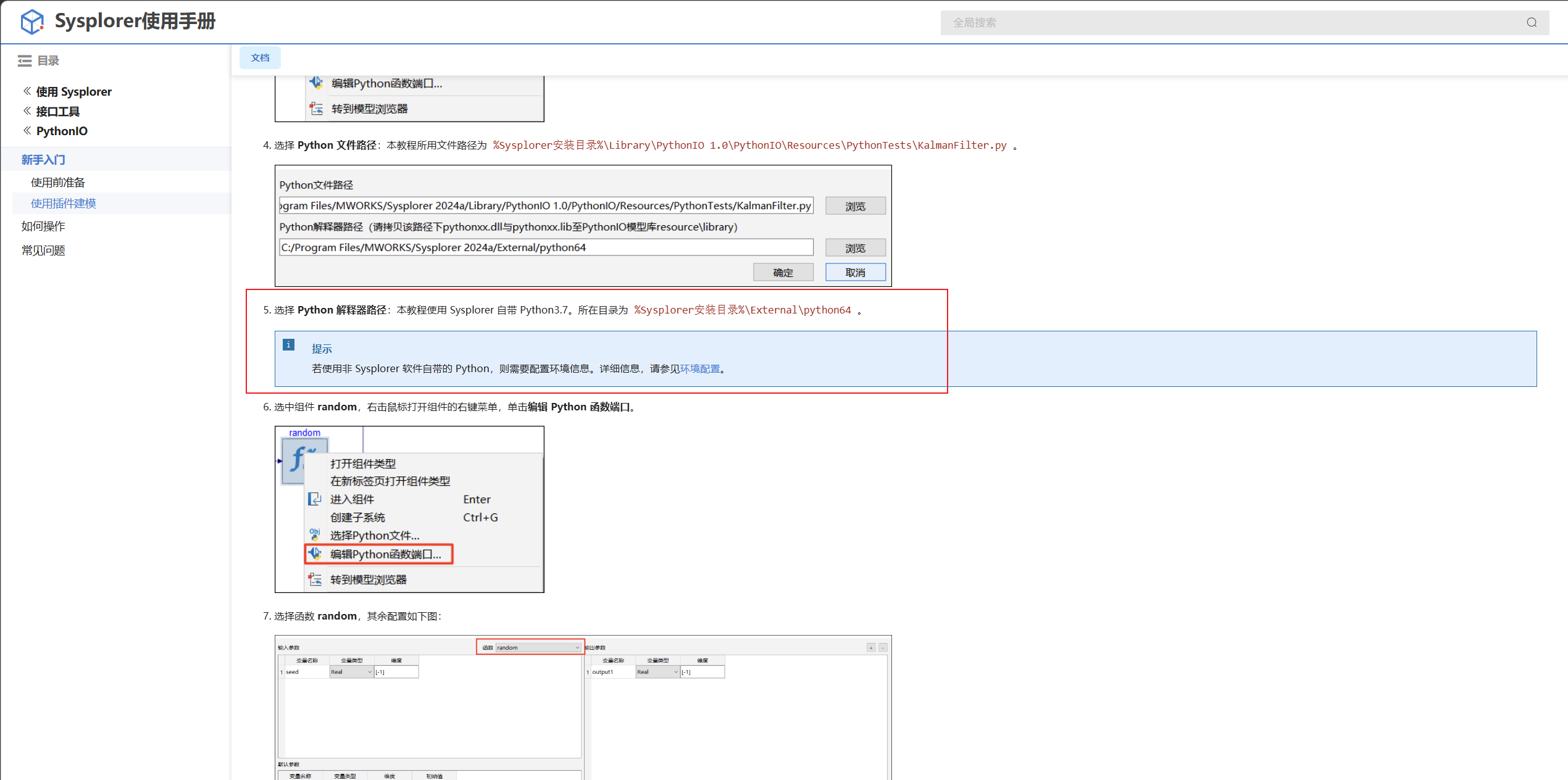Click the Sysplorer使用手册 header title

(135, 22)
